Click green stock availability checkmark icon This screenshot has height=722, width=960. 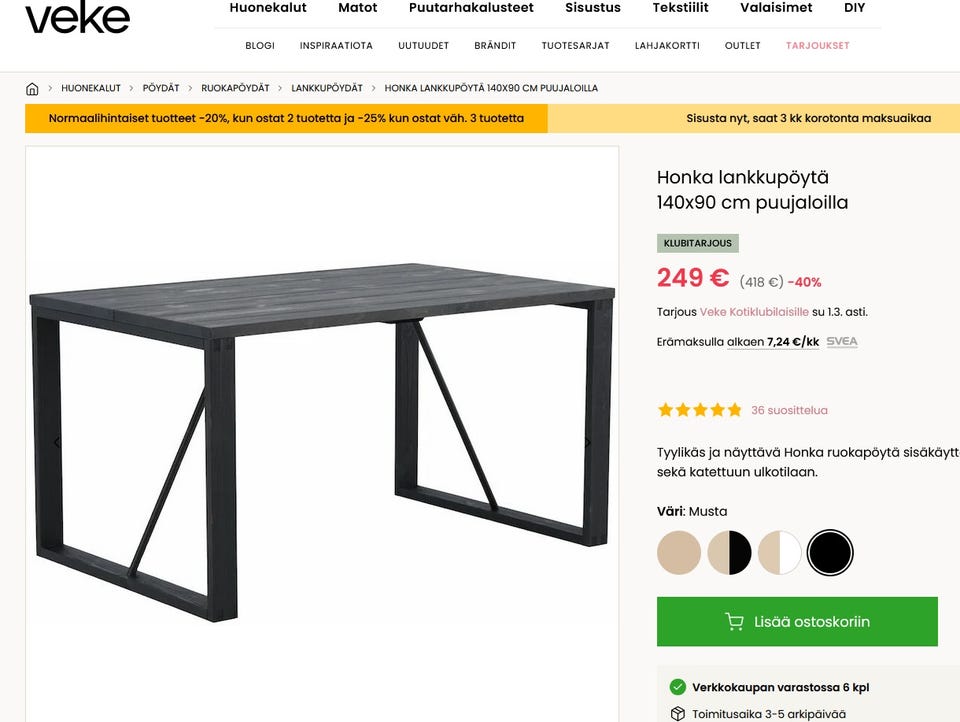tap(677, 687)
